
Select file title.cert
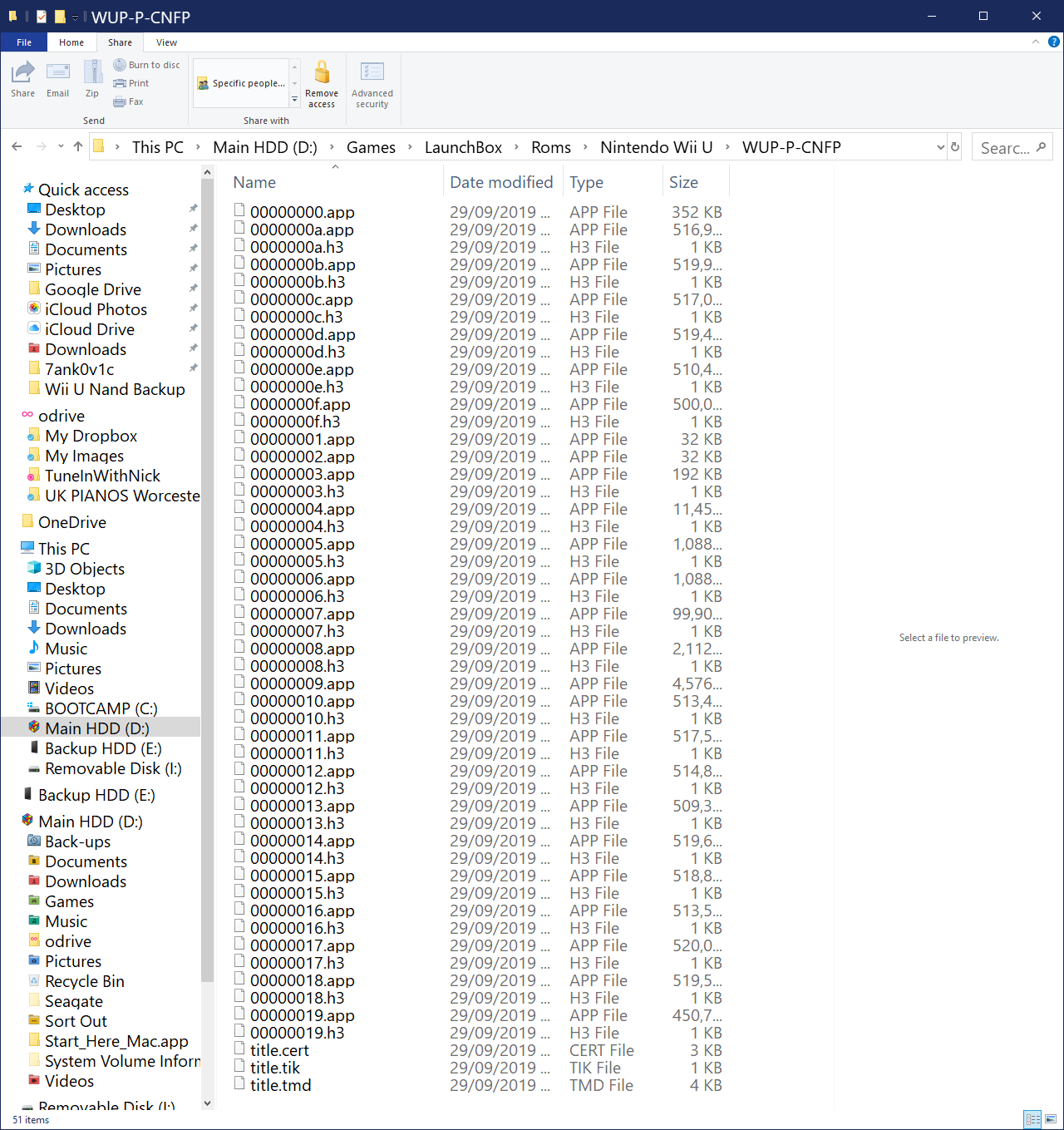pyautogui.click(x=278, y=1050)
